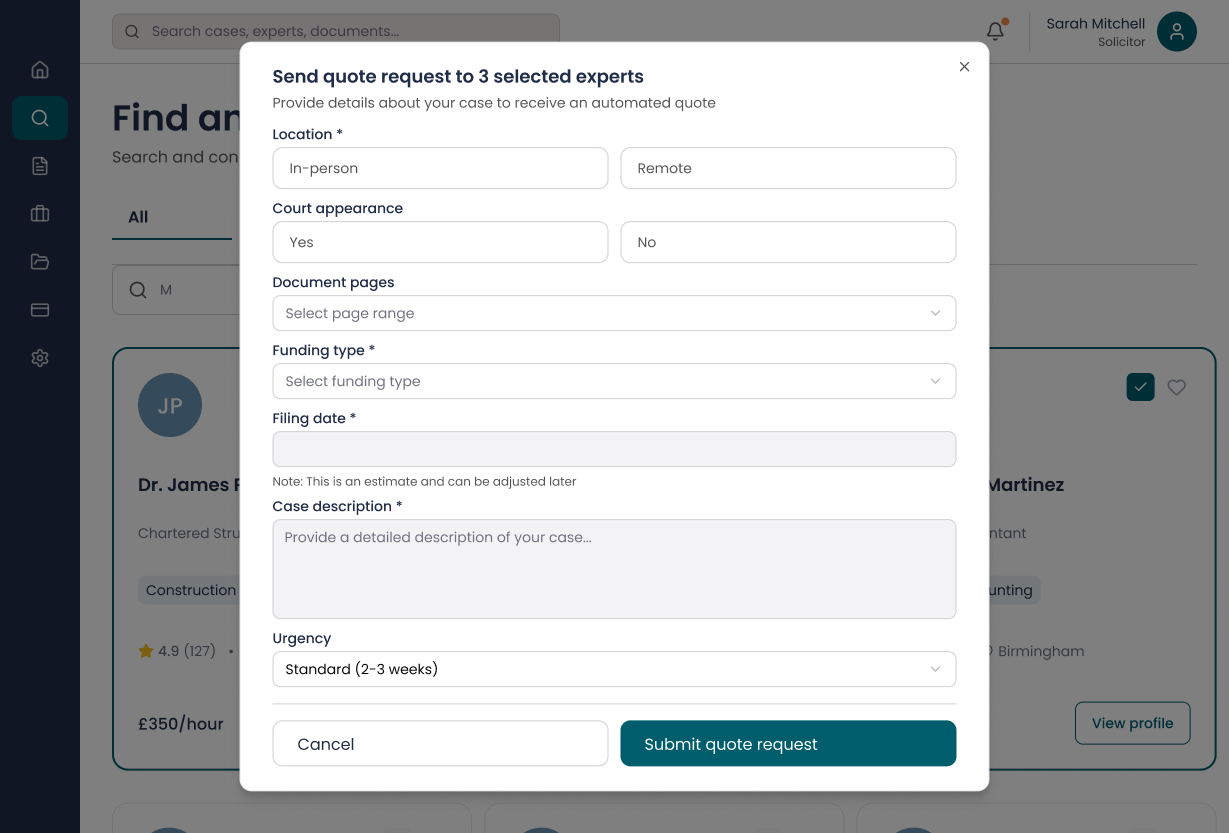The height and width of the screenshot is (833, 1229).
Task: Open the Funding type dropdown
Action: 614,381
